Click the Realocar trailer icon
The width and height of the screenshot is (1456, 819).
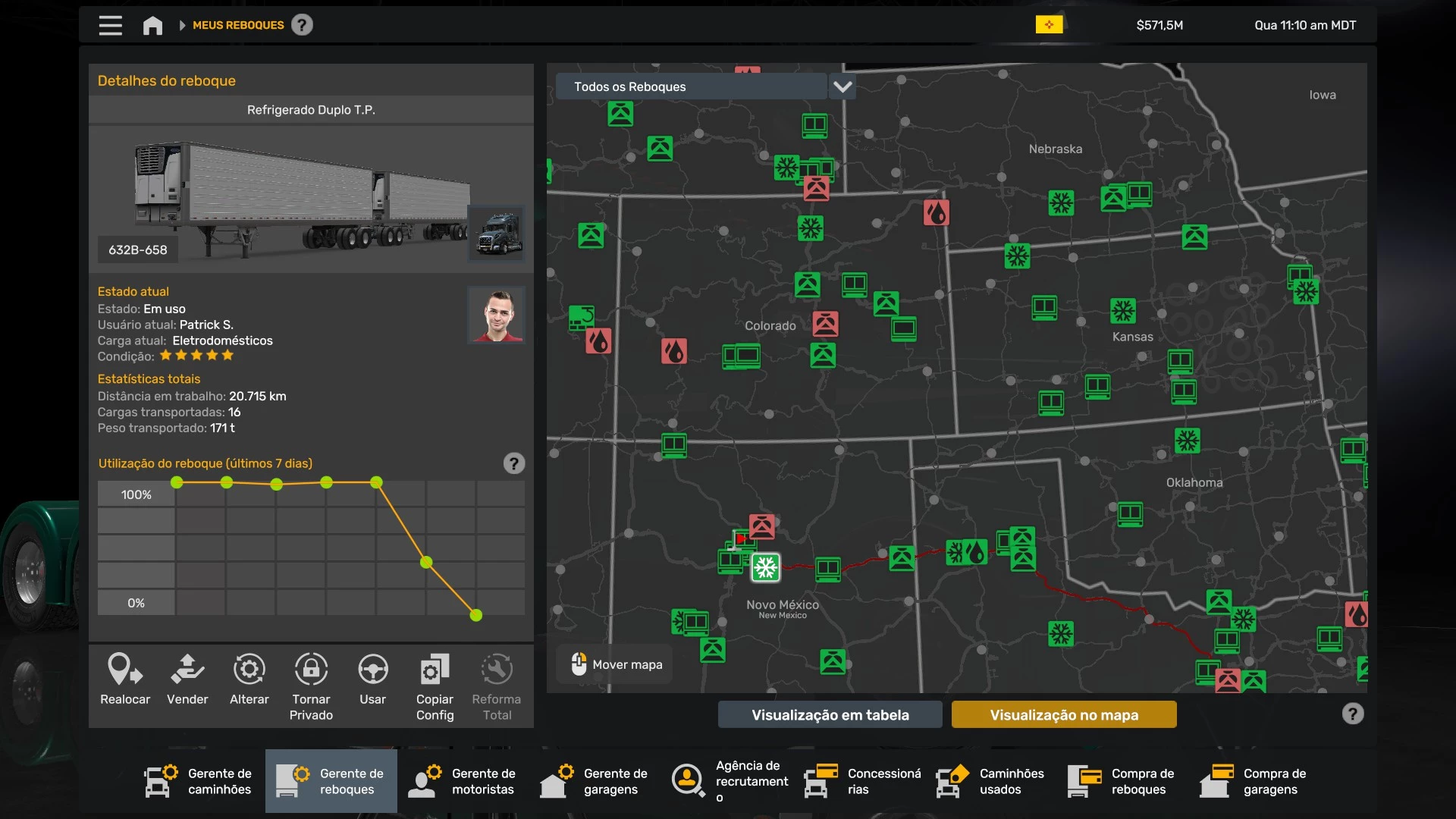(125, 670)
